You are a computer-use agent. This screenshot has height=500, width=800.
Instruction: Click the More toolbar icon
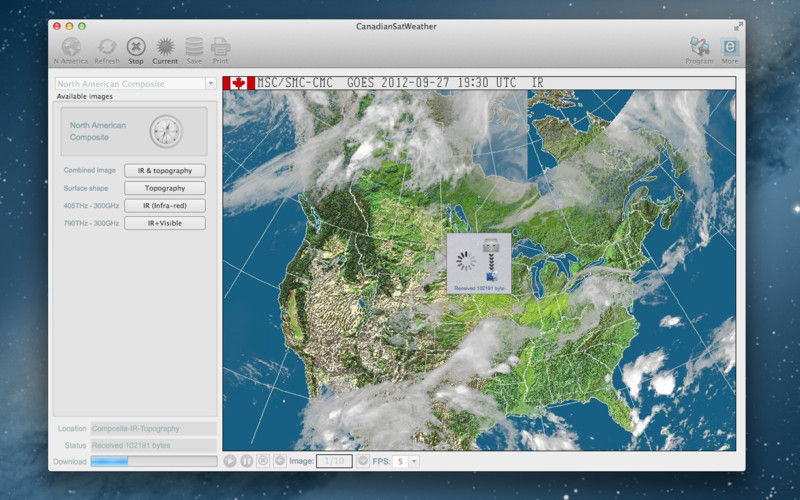[730, 47]
